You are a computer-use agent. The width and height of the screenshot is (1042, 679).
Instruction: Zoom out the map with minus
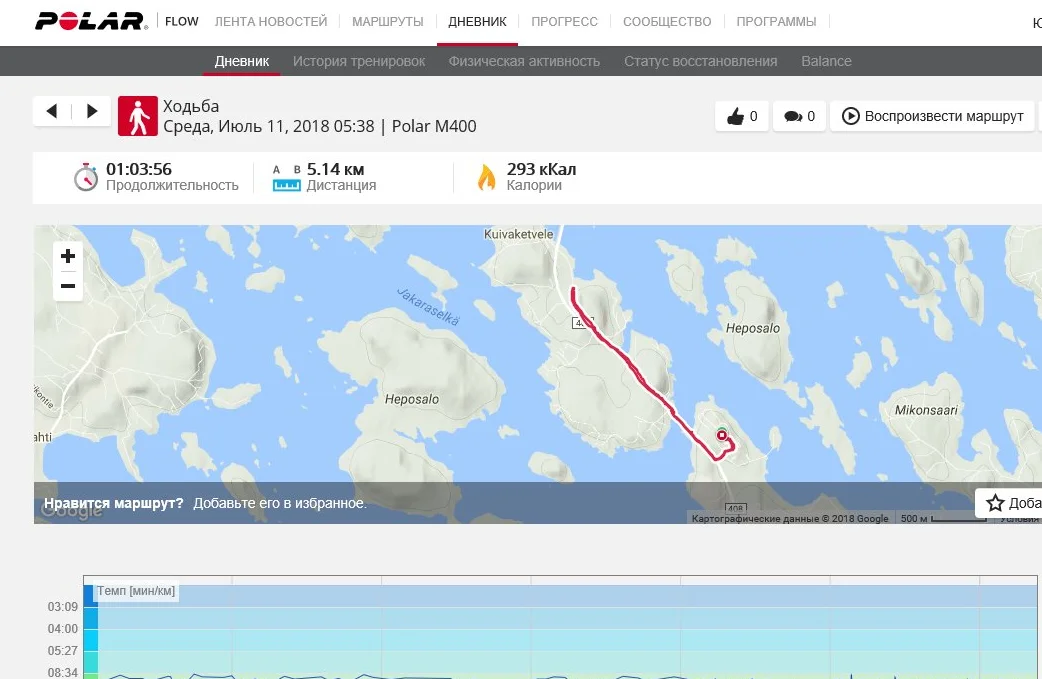coord(68,286)
